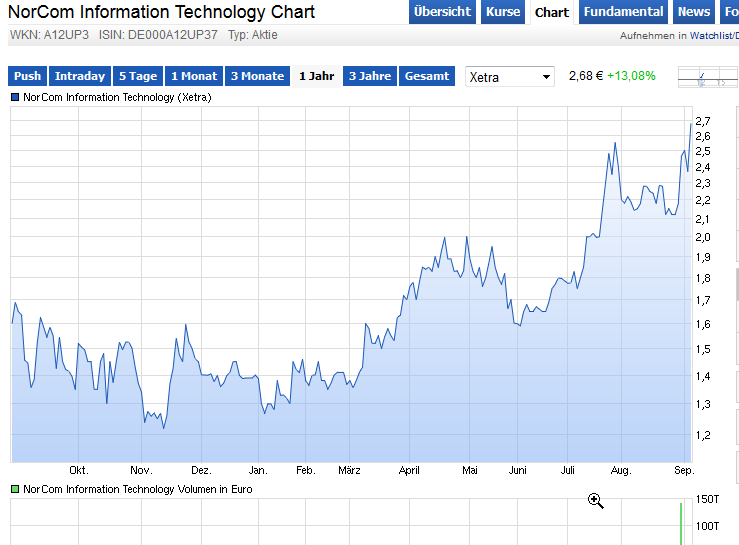Select the 5 Tage time range
Image resolution: width=739 pixels, height=545 pixels.
138,76
